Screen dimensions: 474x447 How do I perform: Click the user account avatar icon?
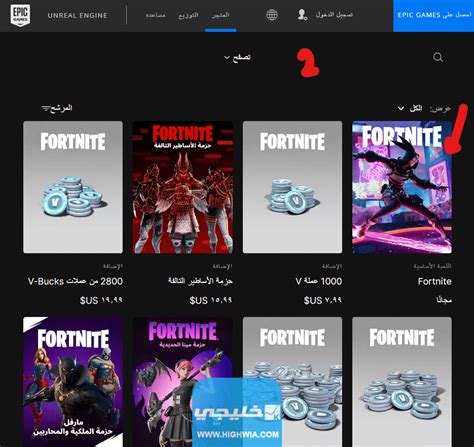click(x=302, y=15)
